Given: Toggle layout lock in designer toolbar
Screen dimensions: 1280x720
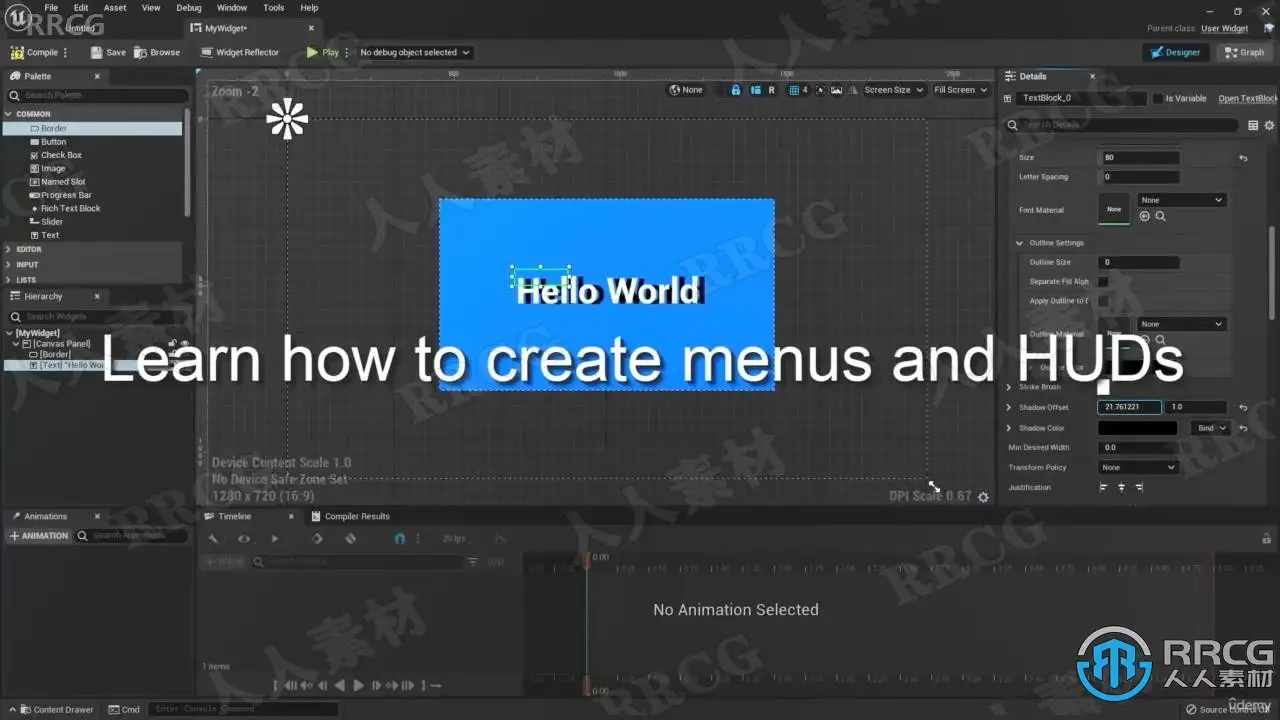Looking at the screenshot, I should coord(736,90).
